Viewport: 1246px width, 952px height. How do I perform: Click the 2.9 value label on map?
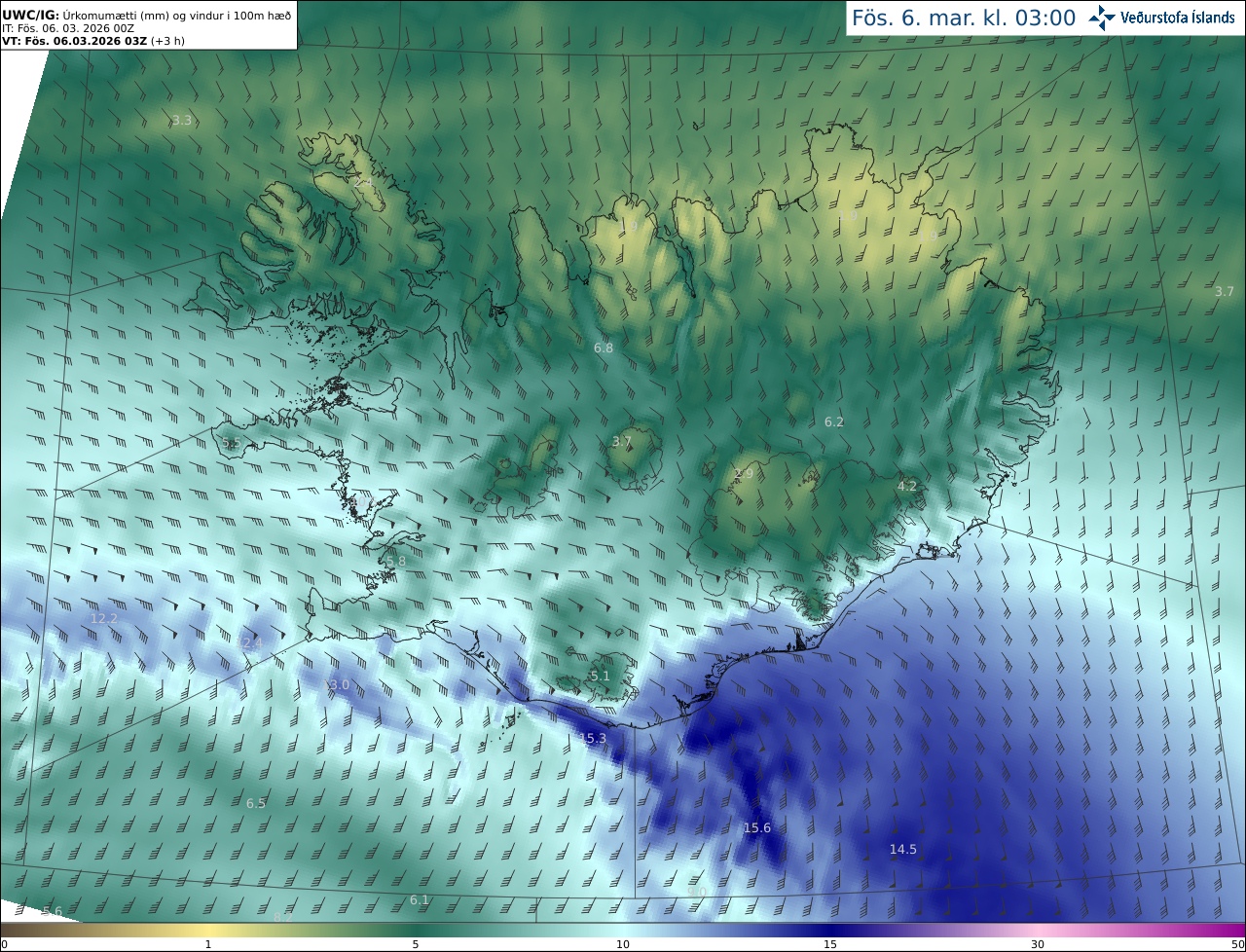[x=744, y=475]
